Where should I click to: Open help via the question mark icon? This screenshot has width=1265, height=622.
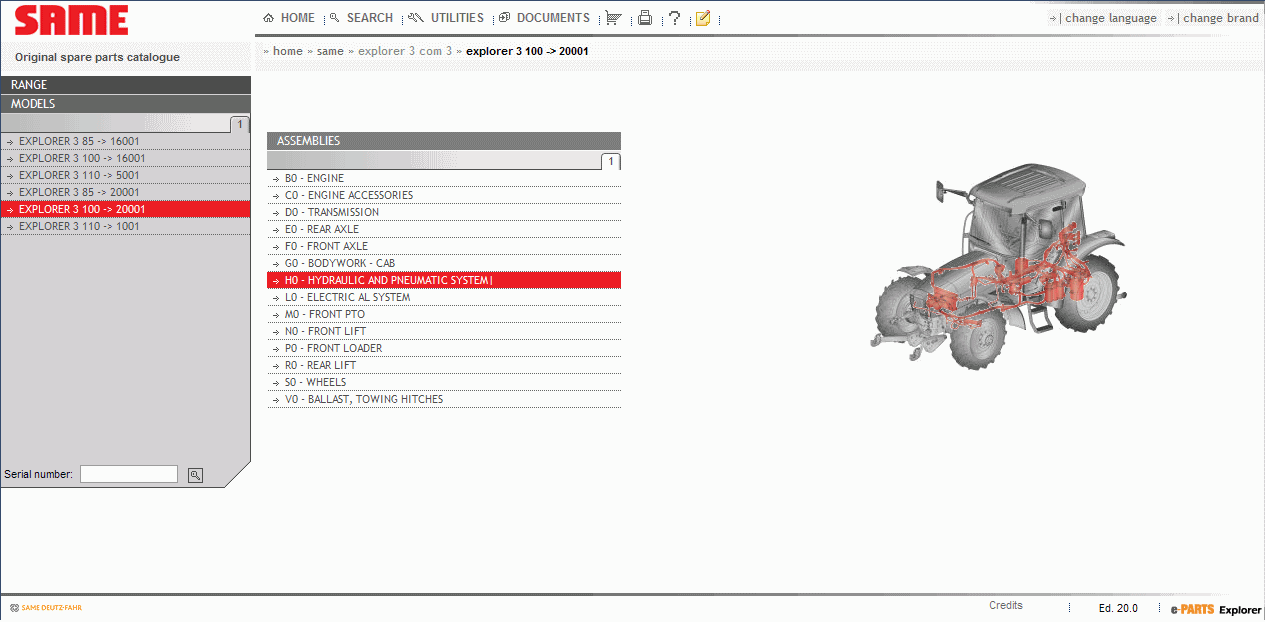click(x=673, y=17)
